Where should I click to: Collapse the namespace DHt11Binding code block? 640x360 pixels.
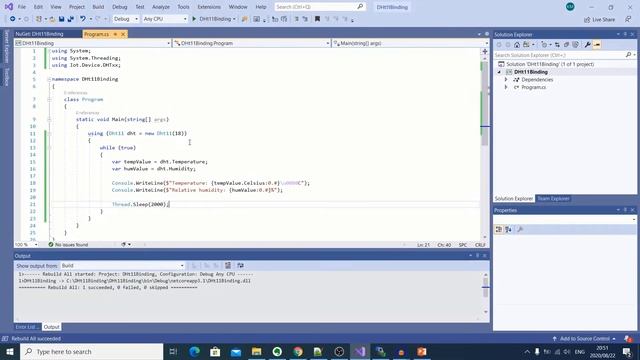pyautogui.click(x=49, y=79)
